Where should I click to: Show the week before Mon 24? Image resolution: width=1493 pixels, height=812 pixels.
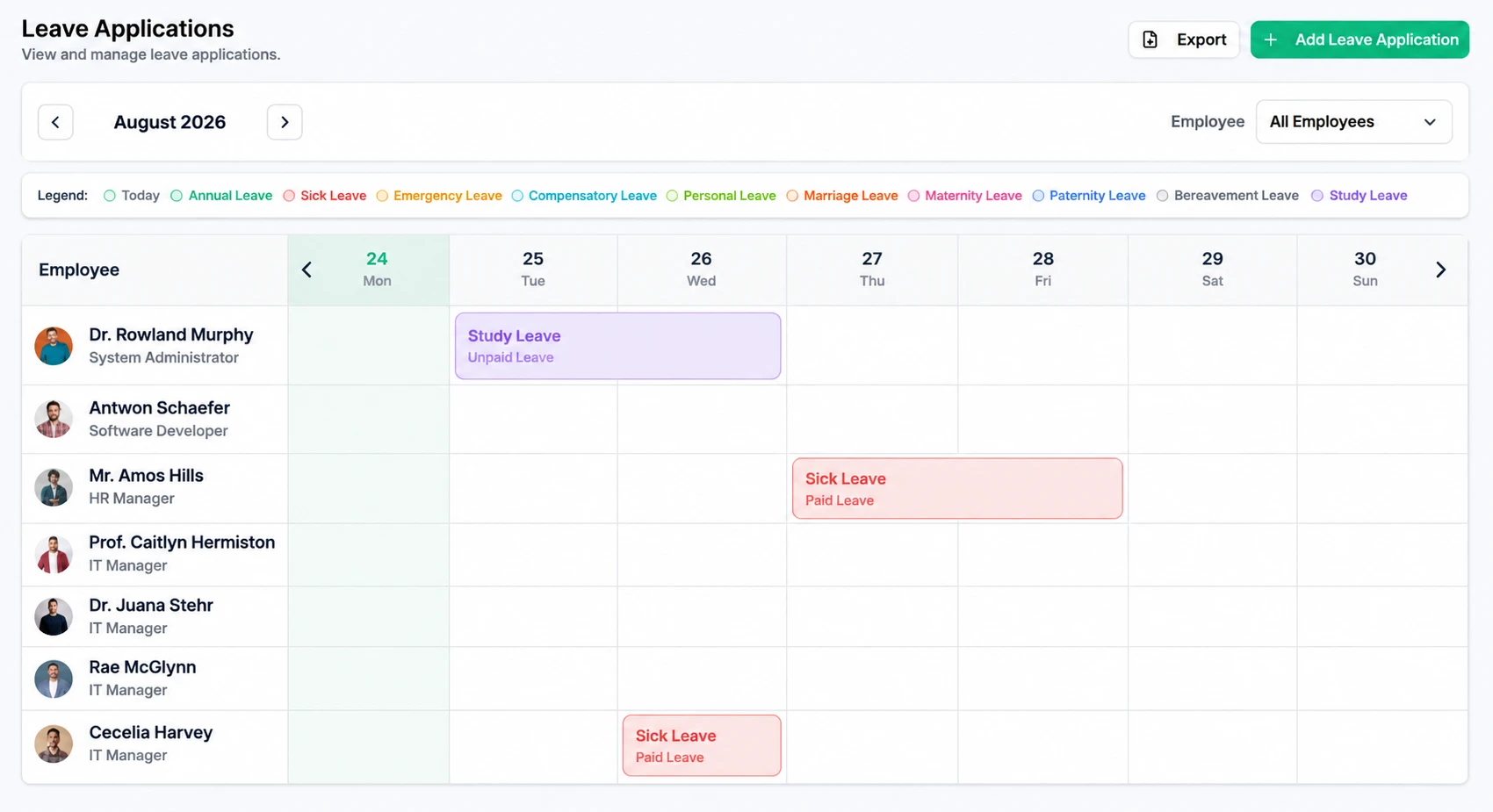307,269
